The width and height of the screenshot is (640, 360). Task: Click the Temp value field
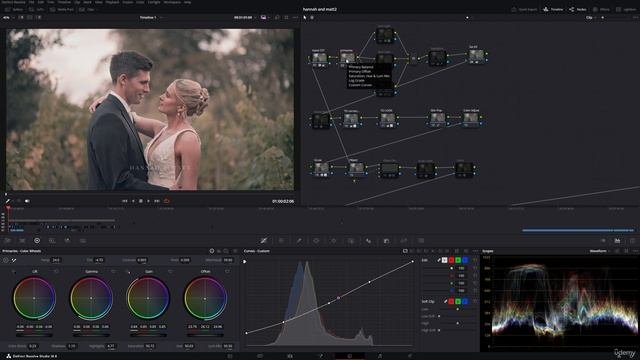[x=56, y=260]
